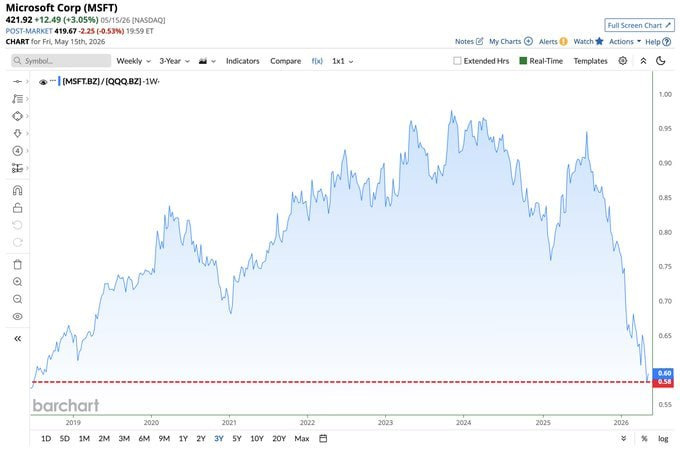Collapse the left toolbar with double chevron

point(17,339)
